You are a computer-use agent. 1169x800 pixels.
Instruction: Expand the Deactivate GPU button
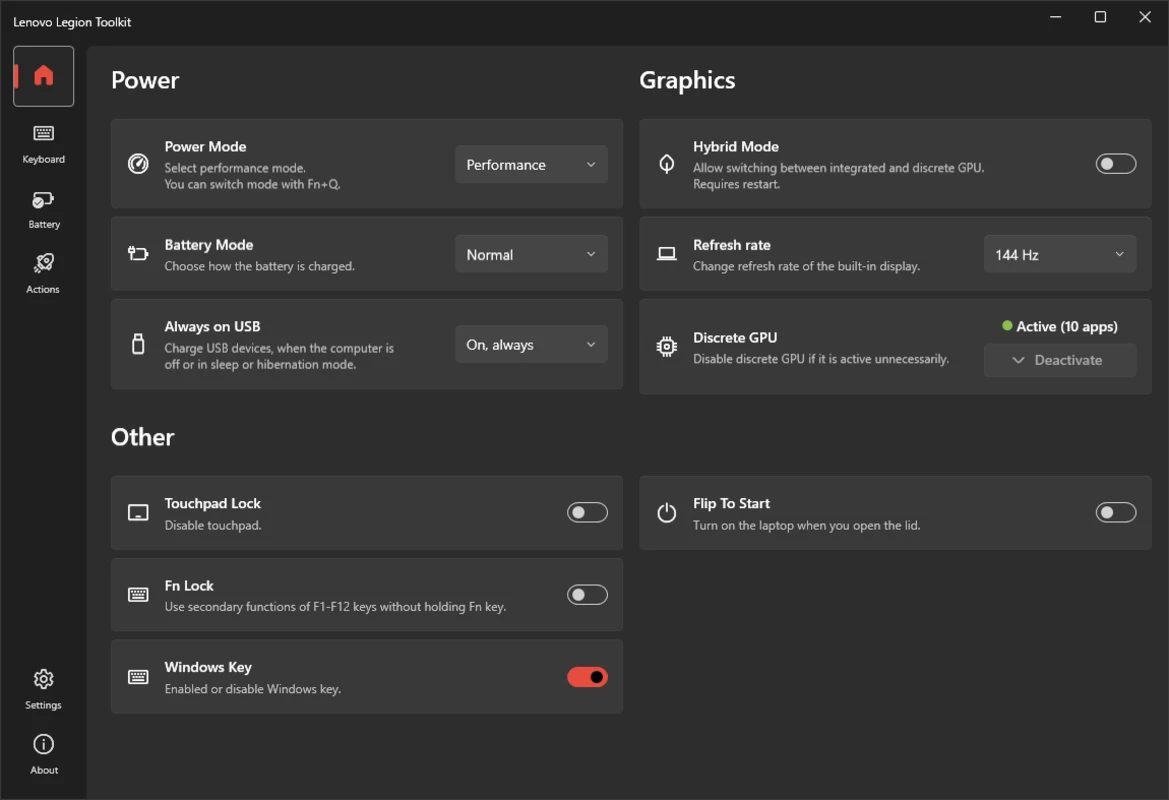[x=1059, y=360]
